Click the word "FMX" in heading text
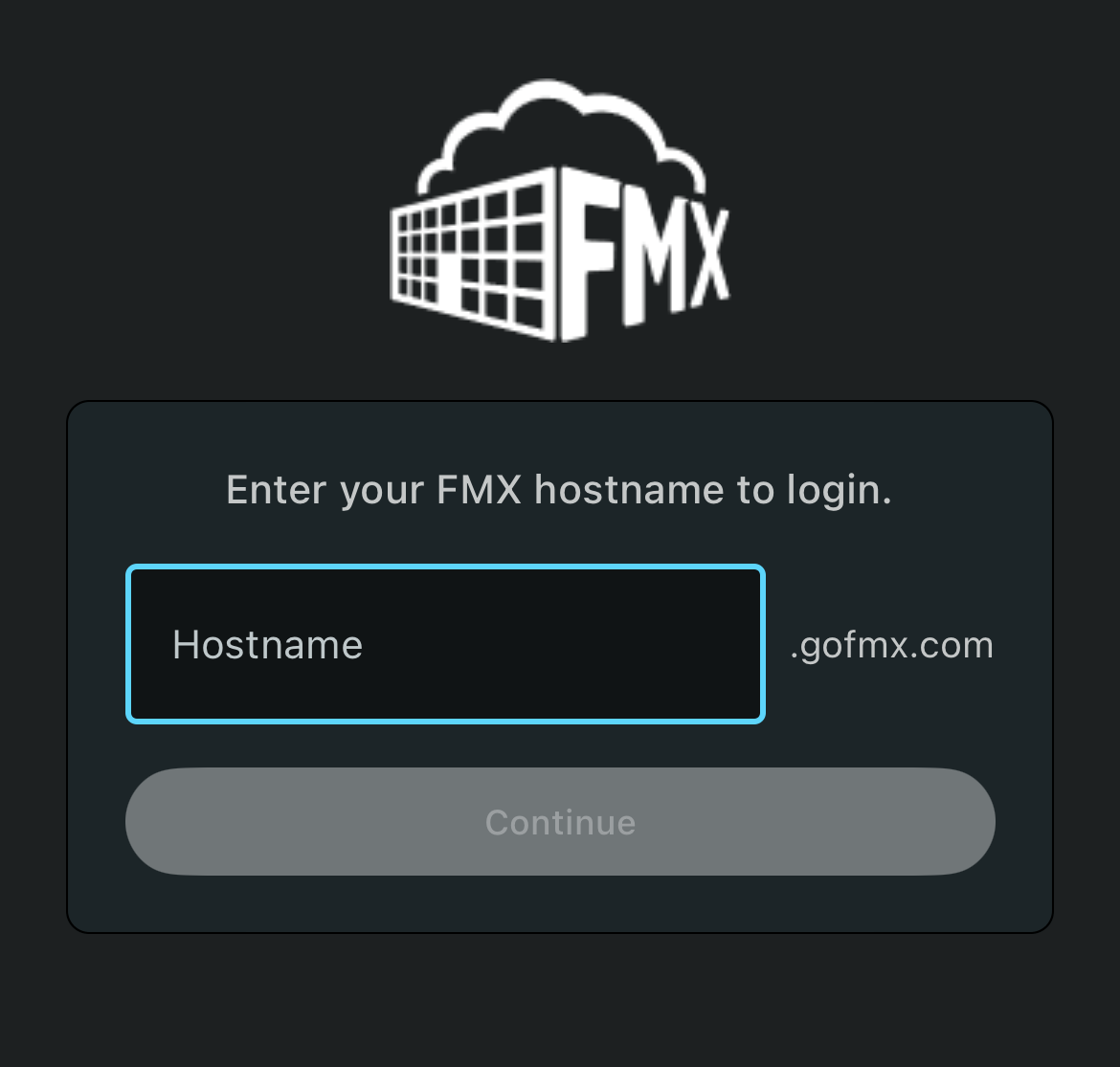Viewport: 1120px width, 1067px height. click(479, 490)
